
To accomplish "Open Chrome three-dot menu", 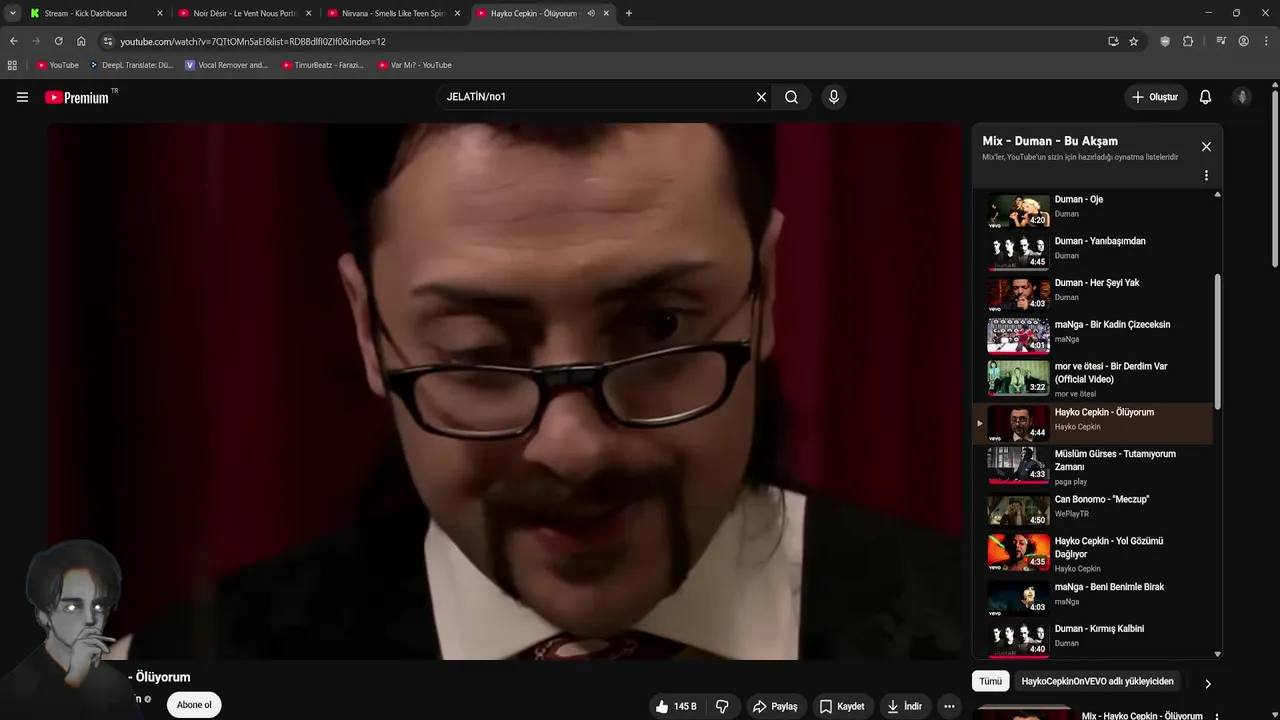I will click(1266, 41).
